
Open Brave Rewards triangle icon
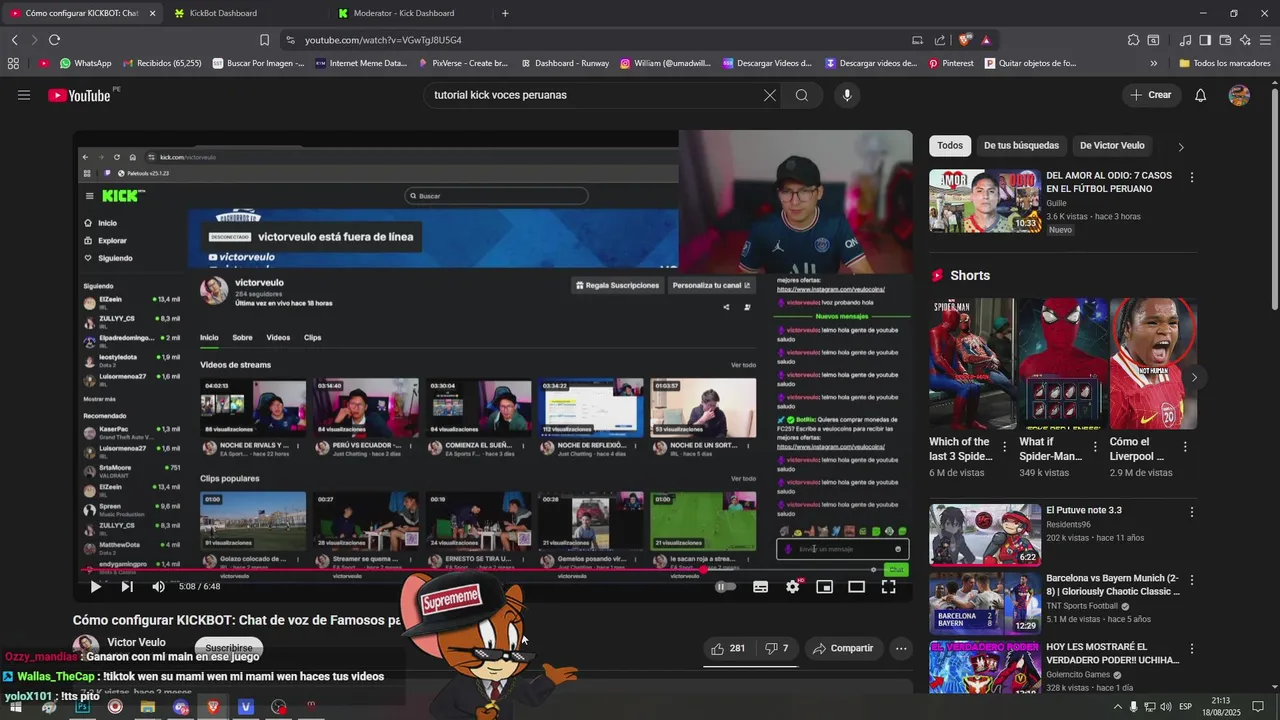coord(986,40)
